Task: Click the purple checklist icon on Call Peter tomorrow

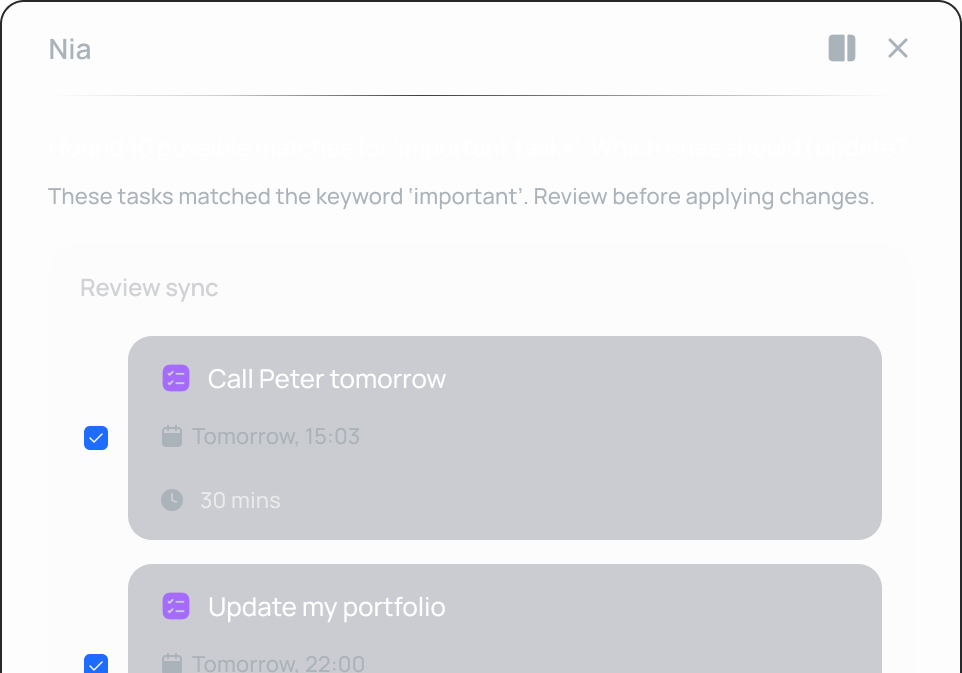Action: pos(176,378)
